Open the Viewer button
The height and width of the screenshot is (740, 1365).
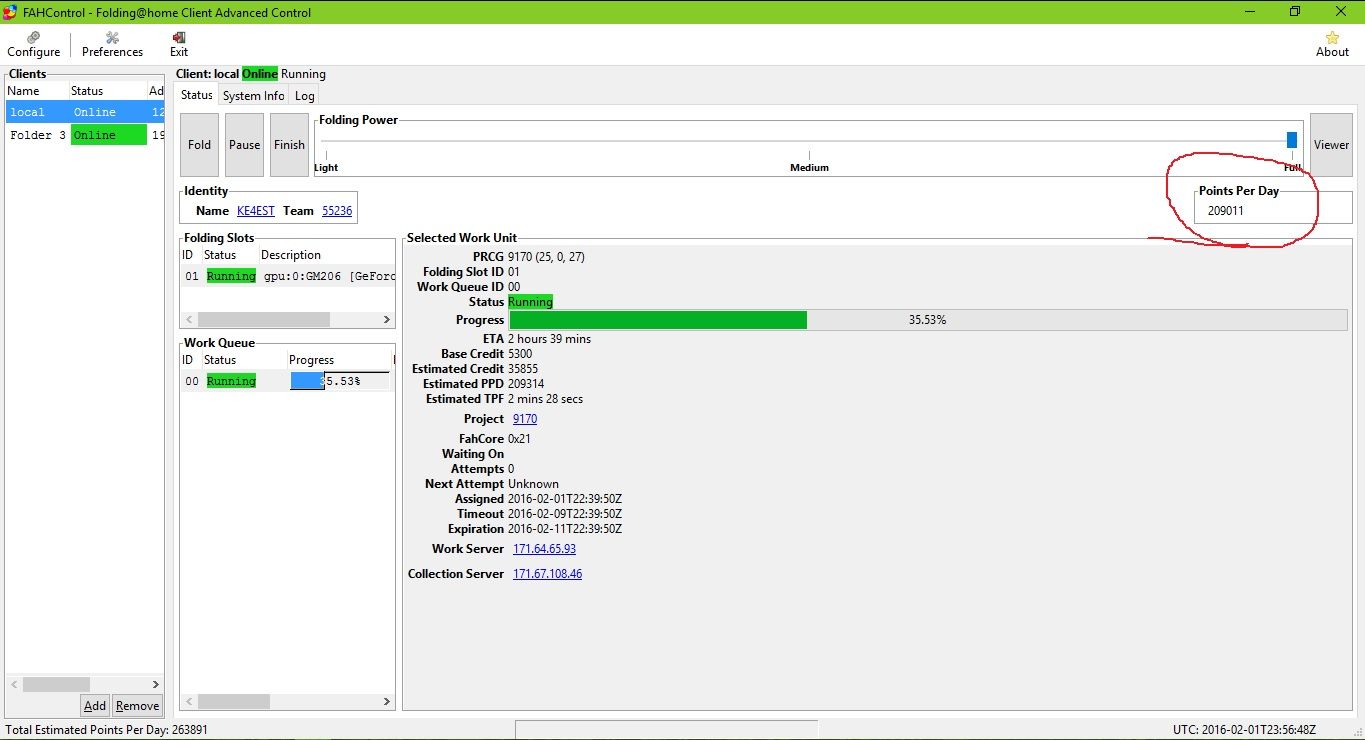[1330, 145]
